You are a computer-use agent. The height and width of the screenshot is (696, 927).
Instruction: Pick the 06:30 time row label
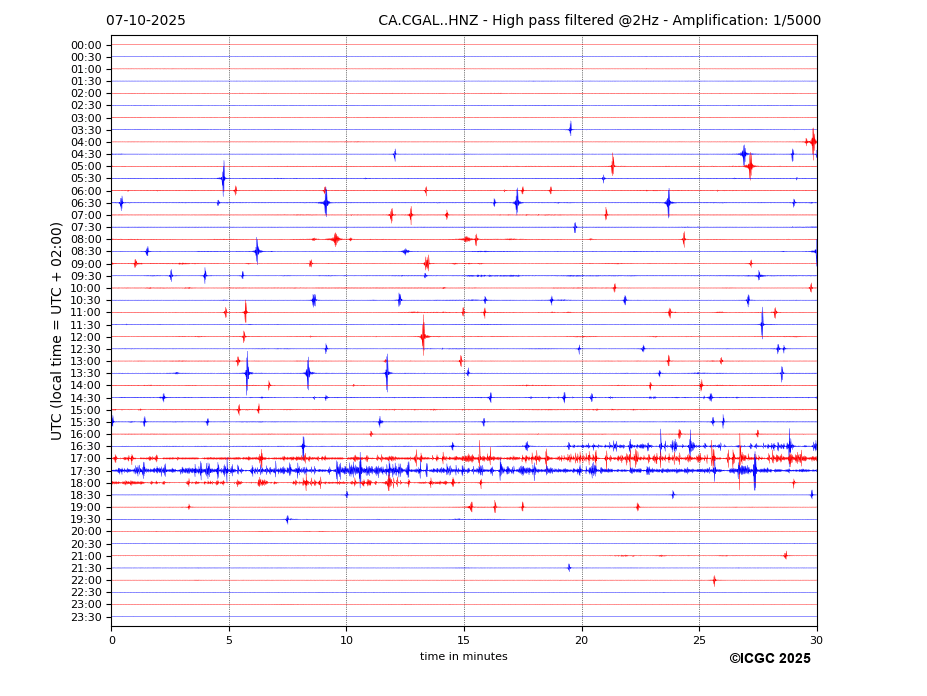pos(86,203)
